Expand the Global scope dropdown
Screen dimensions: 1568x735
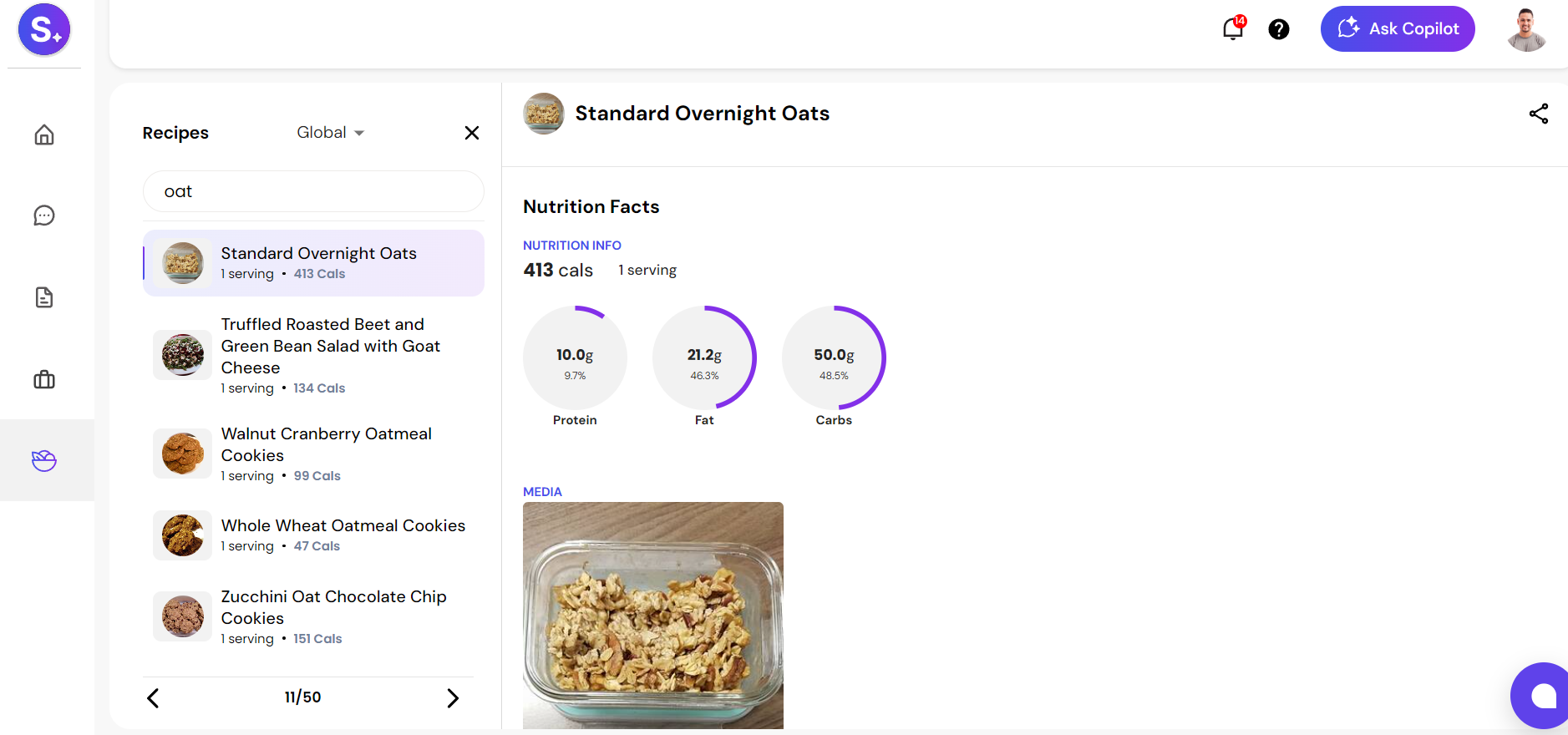pyautogui.click(x=331, y=133)
